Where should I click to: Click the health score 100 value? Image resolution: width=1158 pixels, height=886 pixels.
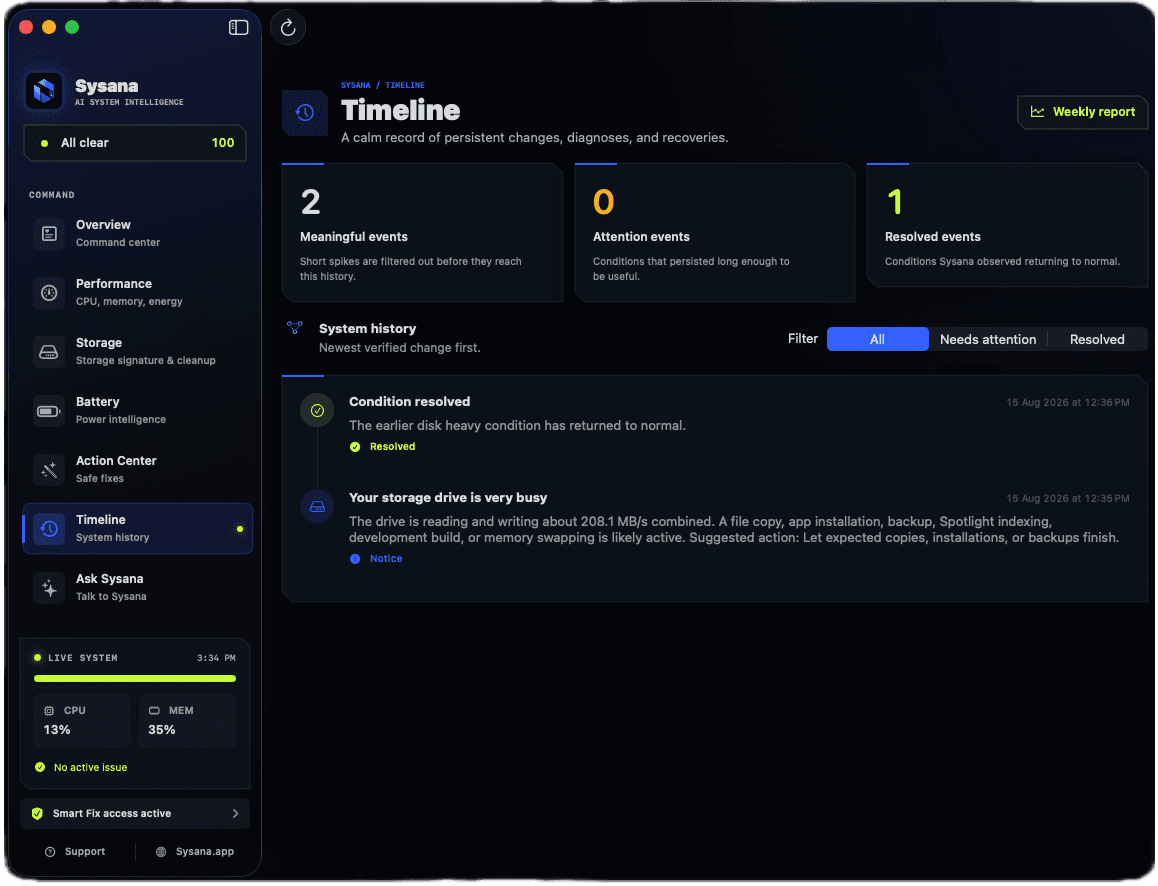pos(223,143)
